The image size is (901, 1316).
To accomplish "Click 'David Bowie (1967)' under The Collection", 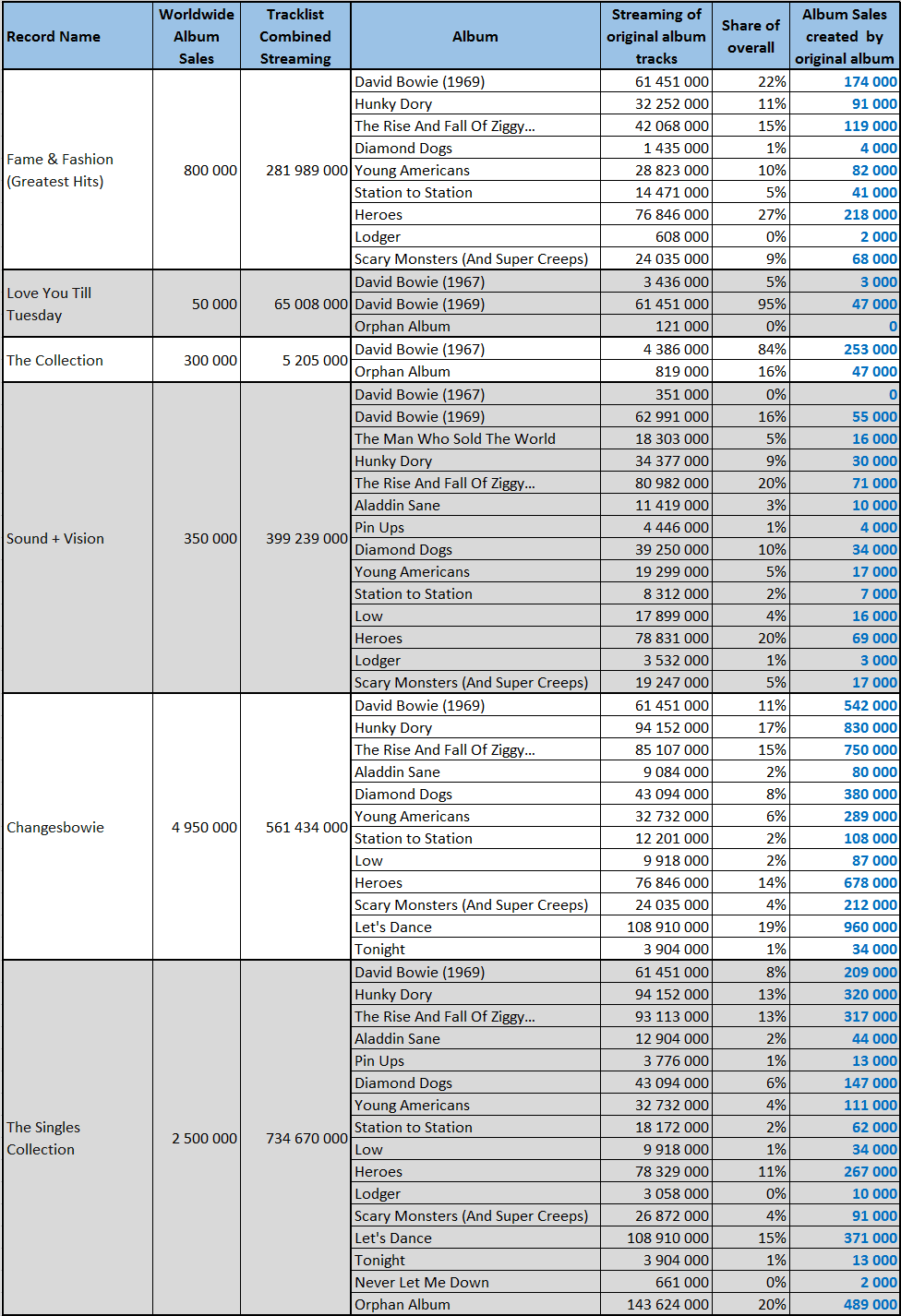I will tap(475, 349).
